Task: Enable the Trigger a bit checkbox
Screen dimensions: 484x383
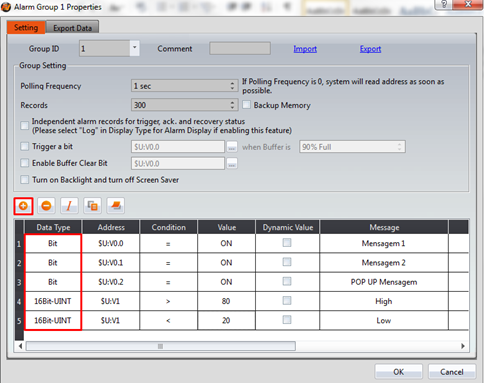Action: tap(25, 146)
